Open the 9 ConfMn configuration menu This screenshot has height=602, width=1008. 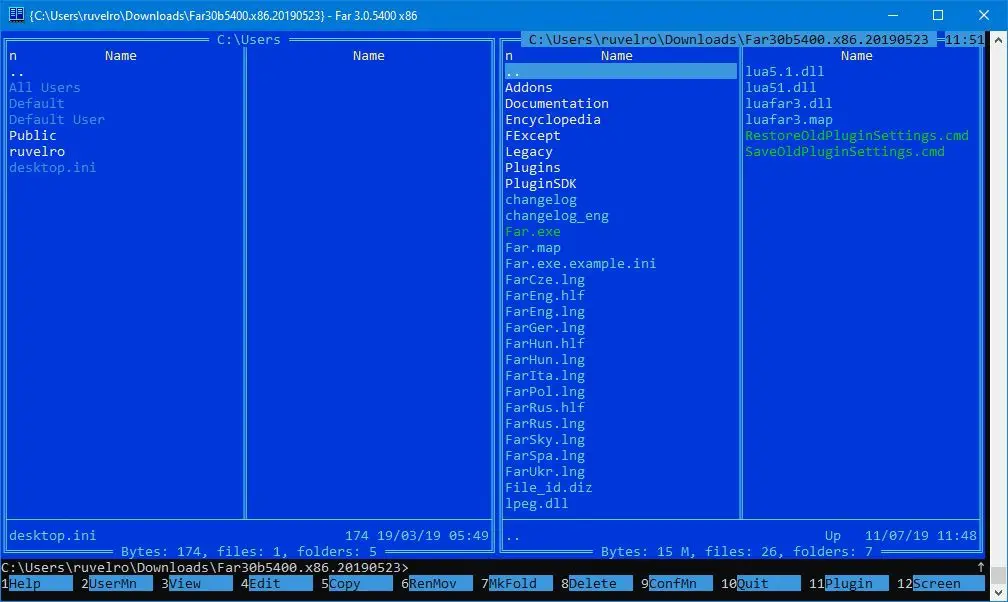coord(677,583)
